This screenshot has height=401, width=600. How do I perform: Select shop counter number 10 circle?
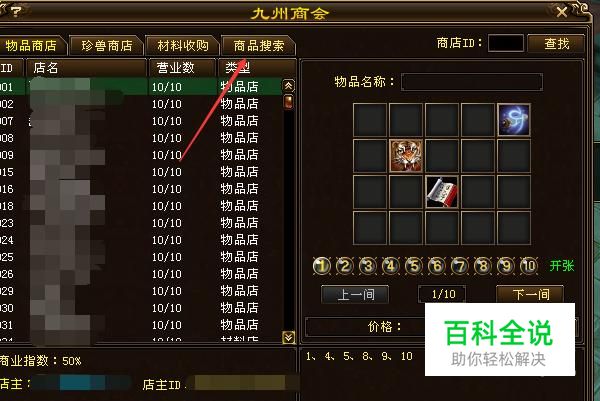click(529, 266)
